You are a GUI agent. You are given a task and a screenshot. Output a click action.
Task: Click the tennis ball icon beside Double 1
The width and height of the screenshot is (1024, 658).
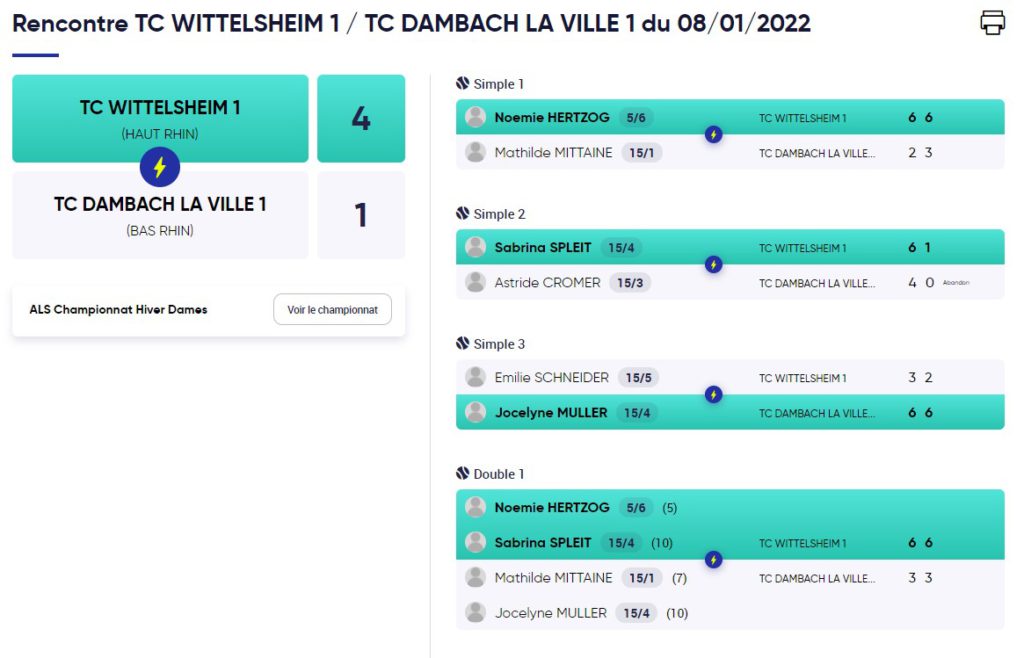tap(462, 473)
